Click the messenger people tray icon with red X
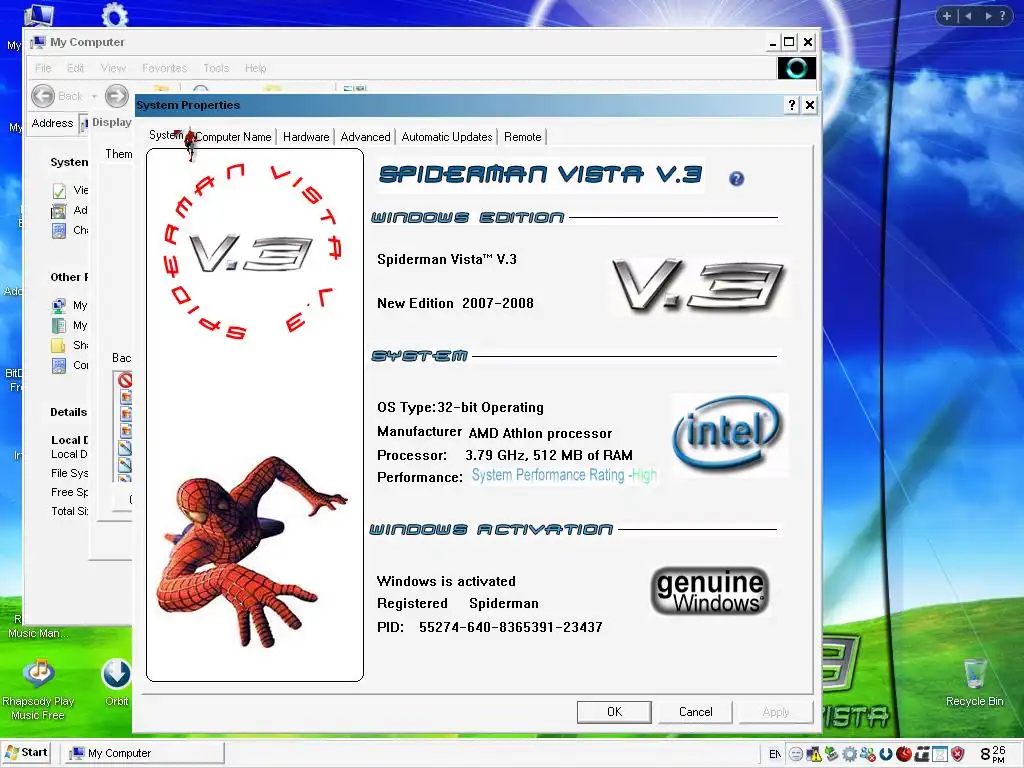 point(867,754)
